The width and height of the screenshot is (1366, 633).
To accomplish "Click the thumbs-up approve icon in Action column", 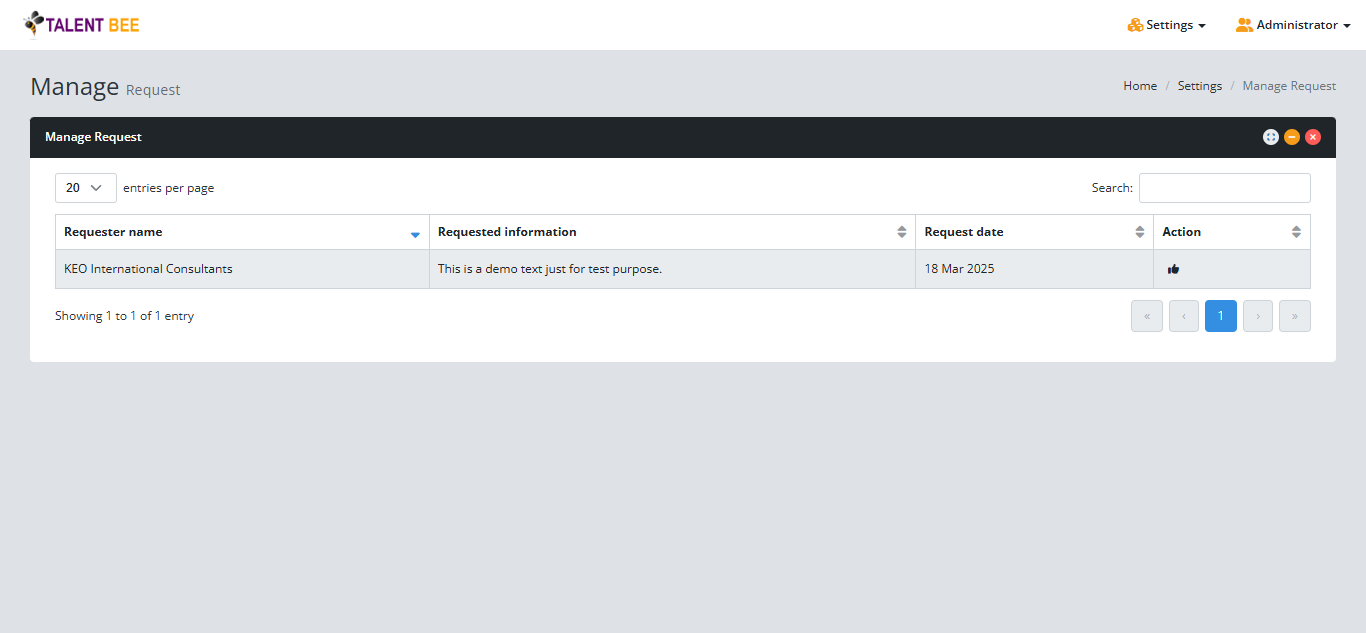I will point(1173,268).
